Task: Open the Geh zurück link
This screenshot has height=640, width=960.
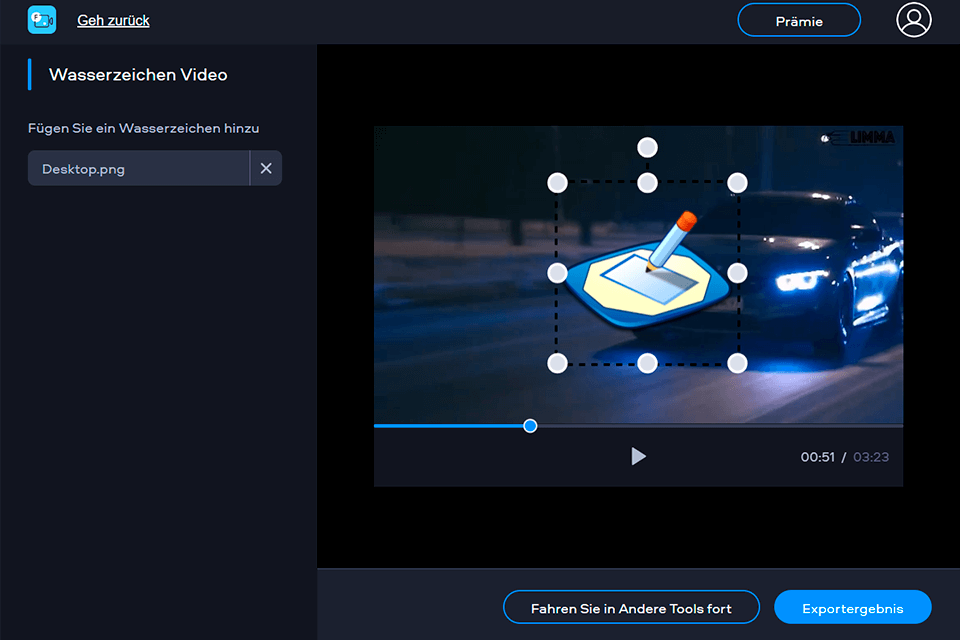Action: [x=112, y=20]
